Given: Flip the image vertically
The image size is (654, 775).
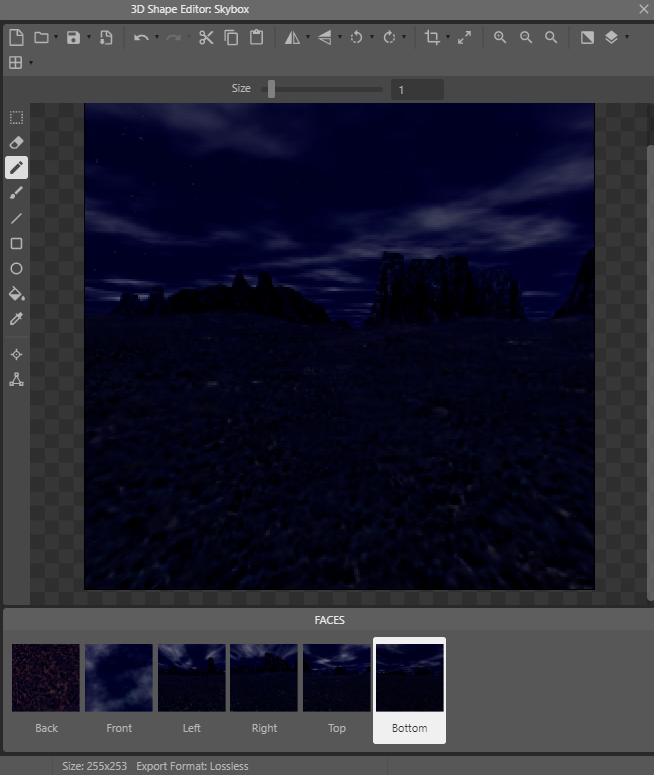Looking at the screenshot, I should coord(325,38).
